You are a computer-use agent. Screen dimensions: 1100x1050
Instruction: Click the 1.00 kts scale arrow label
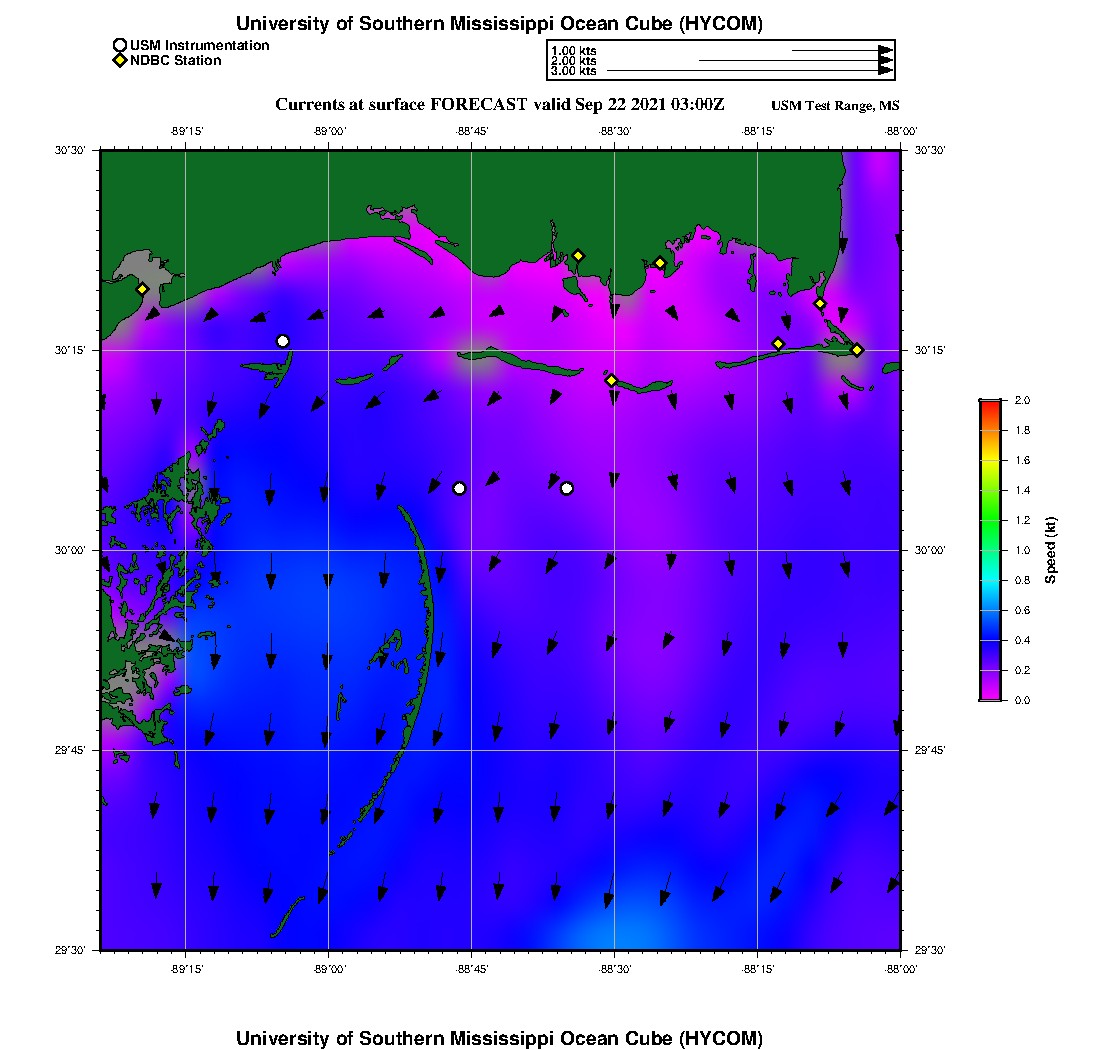click(573, 51)
